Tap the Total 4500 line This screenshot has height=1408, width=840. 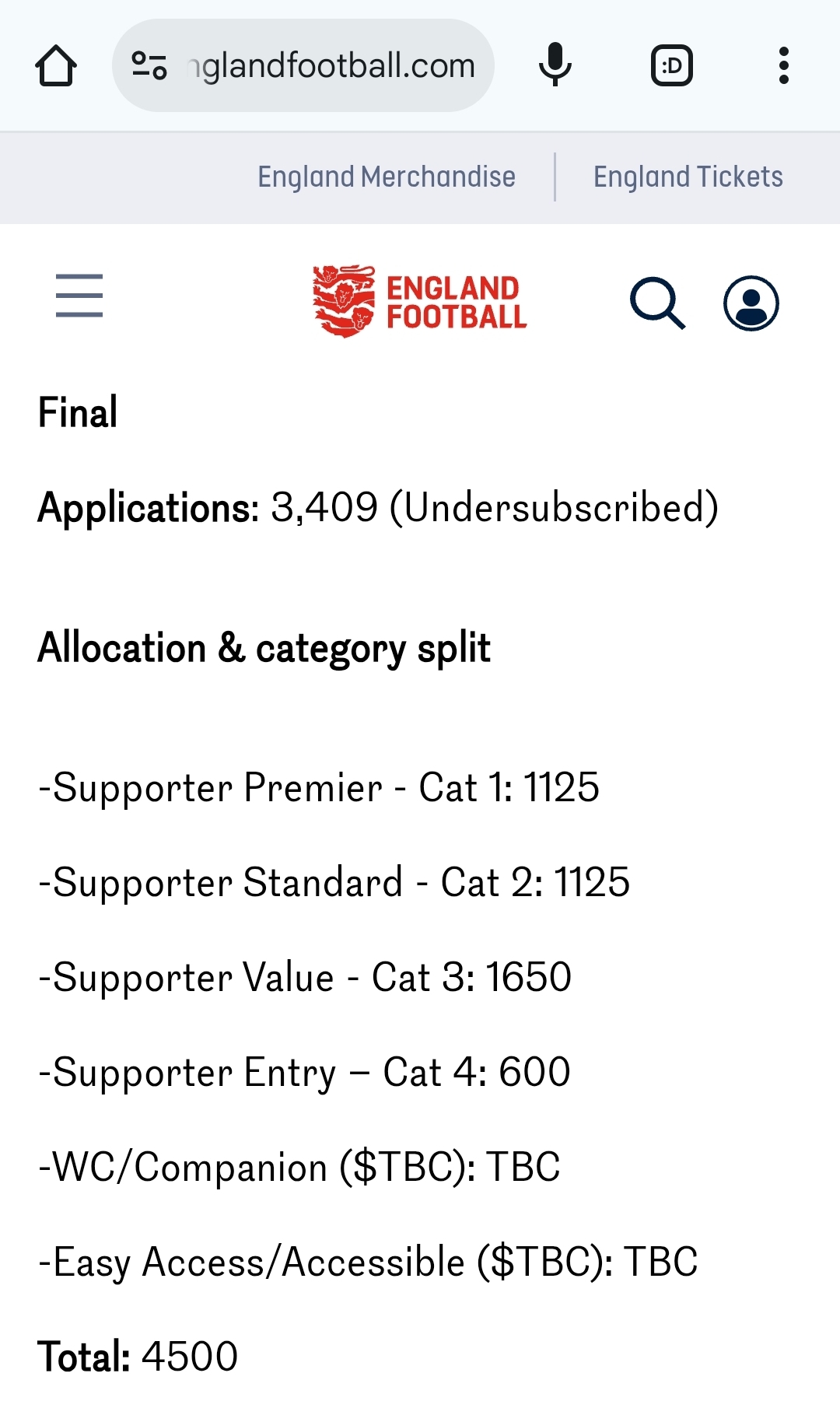tap(138, 1357)
